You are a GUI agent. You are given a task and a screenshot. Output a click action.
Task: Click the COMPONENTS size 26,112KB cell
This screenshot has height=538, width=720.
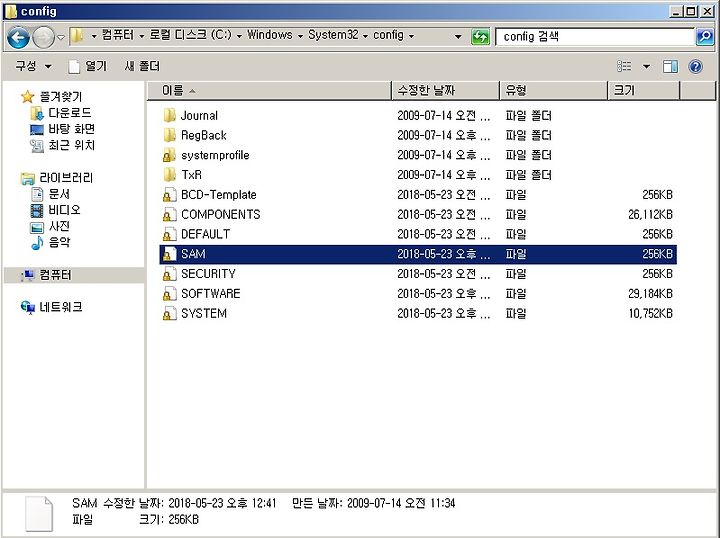[650, 214]
